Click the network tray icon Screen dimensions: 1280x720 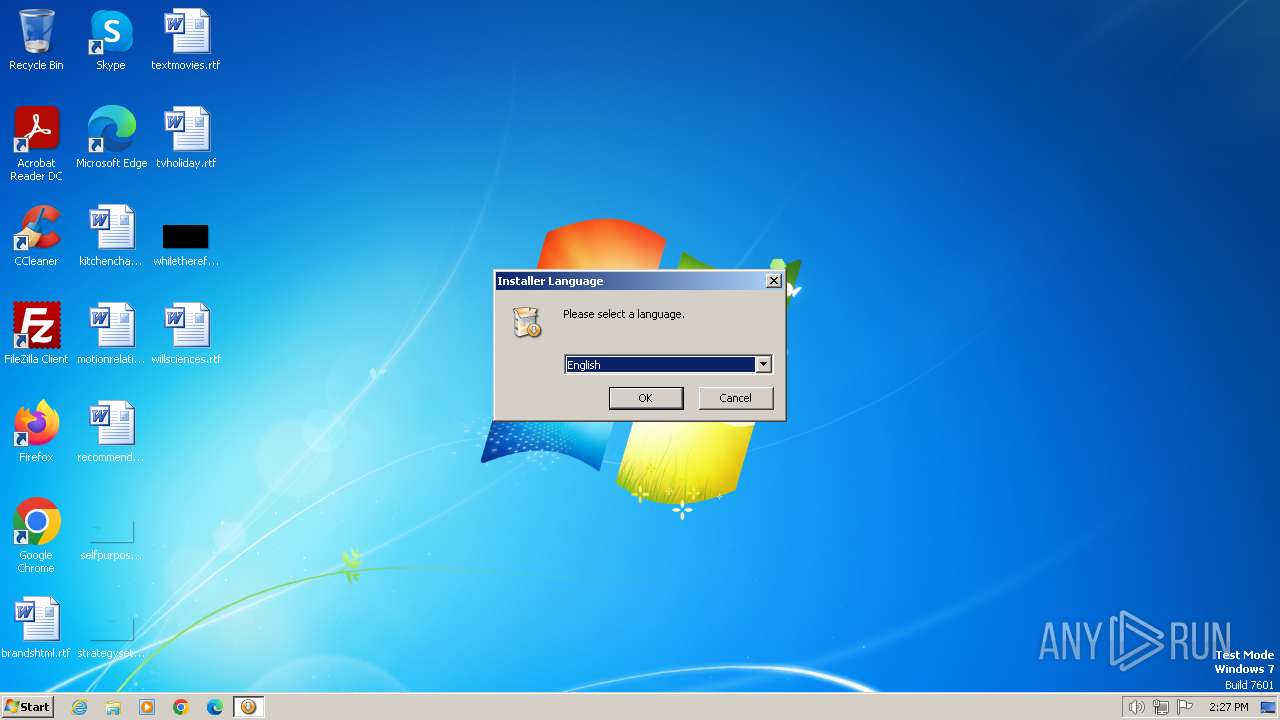1161,707
